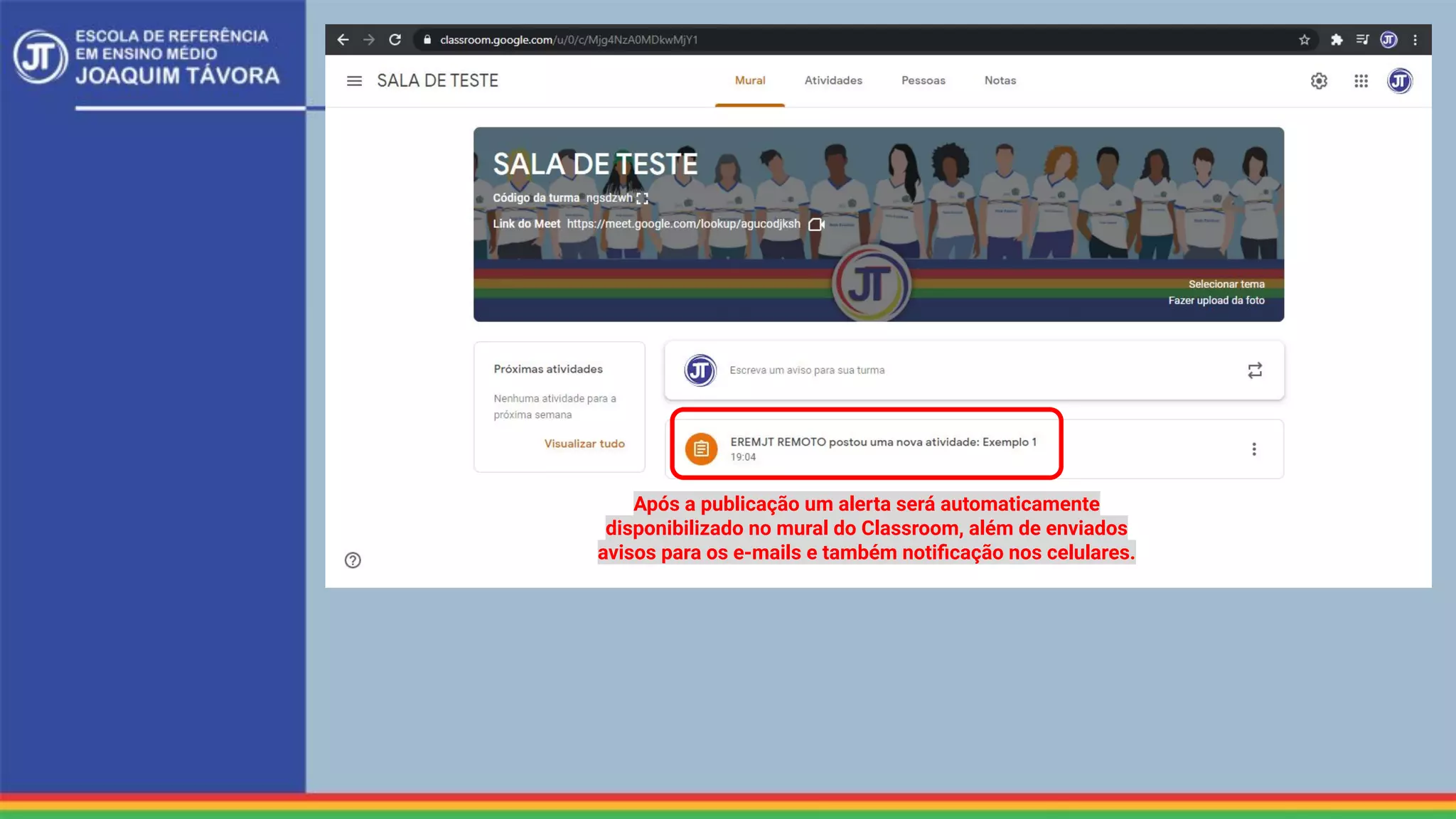Click the SALA DE TESTE header title

(437, 81)
